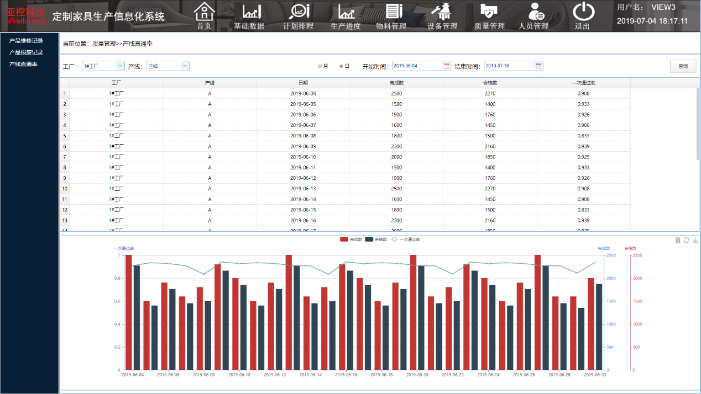Open calendar picker for end date

point(538,66)
